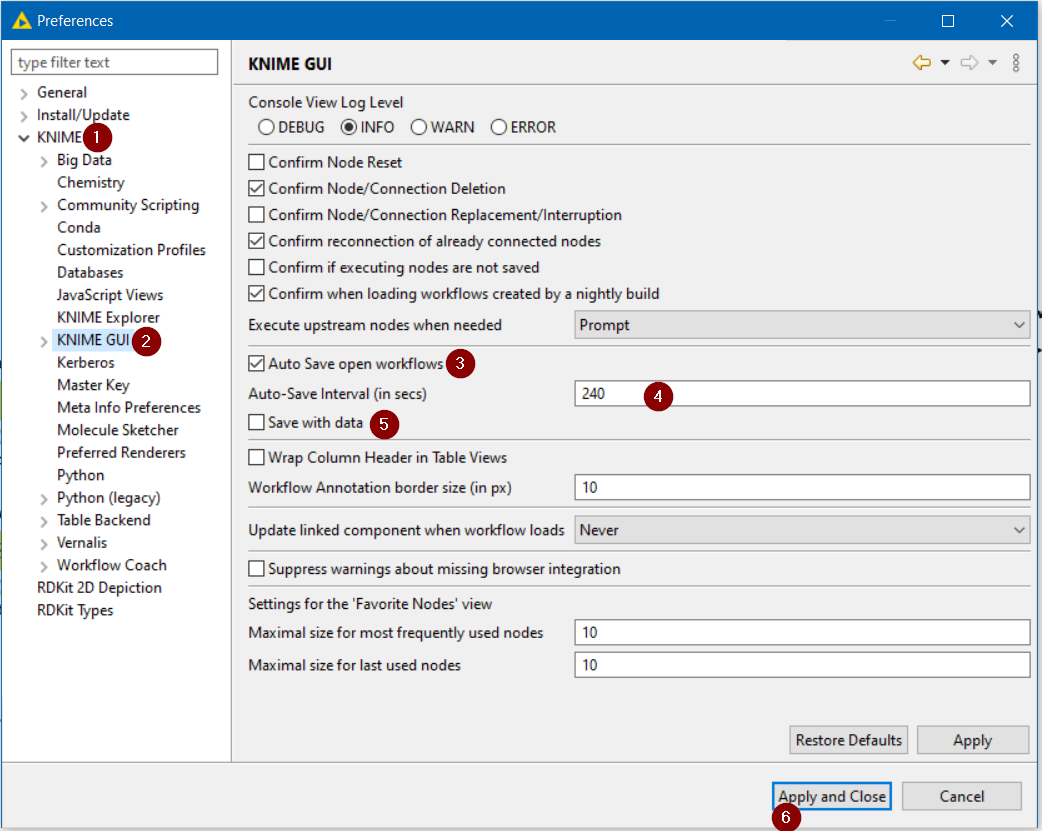Screen dimensions: 1042x831
Task: Open Update linked component dropdown
Action: click(x=802, y=530)
